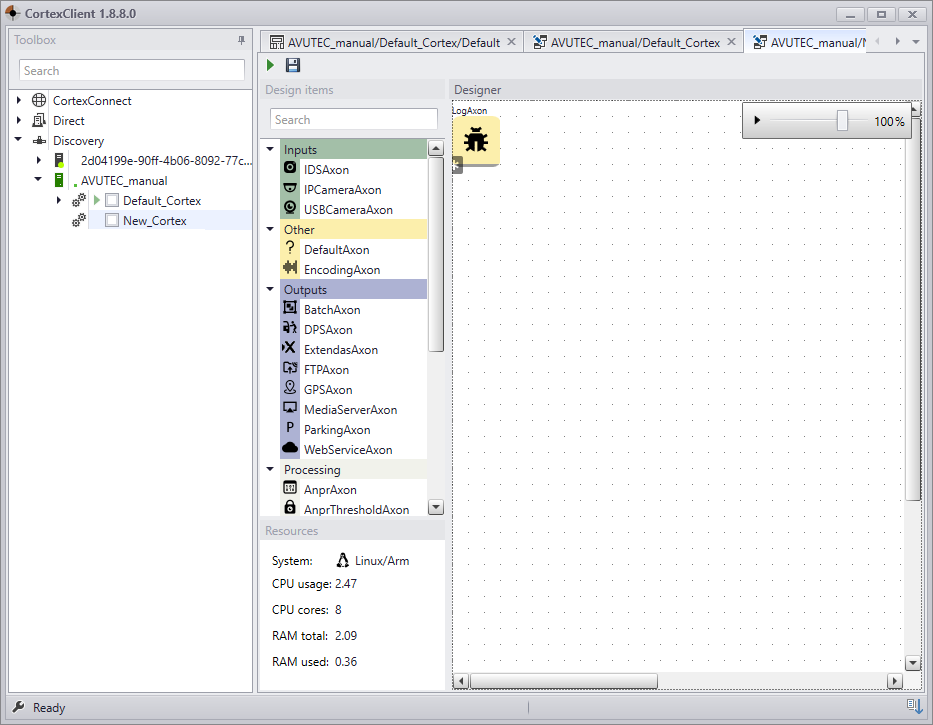933x725 pixels.
Task: Check the Default_Cortex checkbox
Action: [x=112, y=201]
